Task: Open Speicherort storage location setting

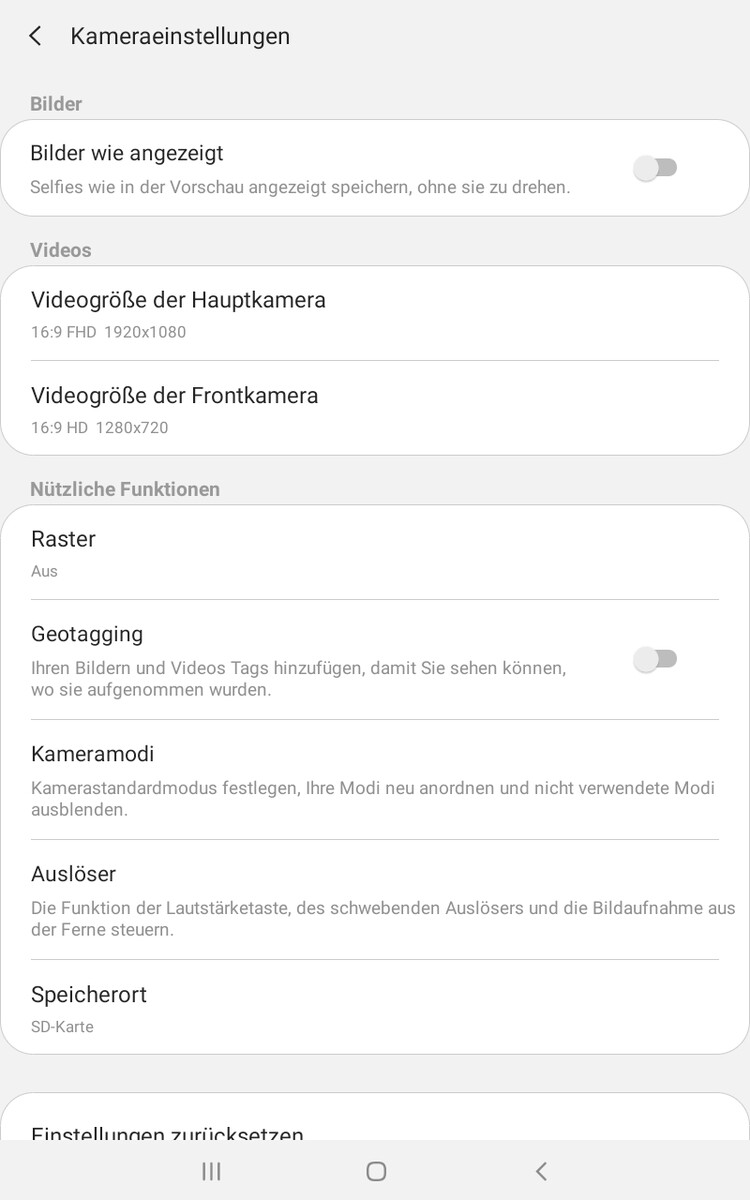Action: click(89, 995)
